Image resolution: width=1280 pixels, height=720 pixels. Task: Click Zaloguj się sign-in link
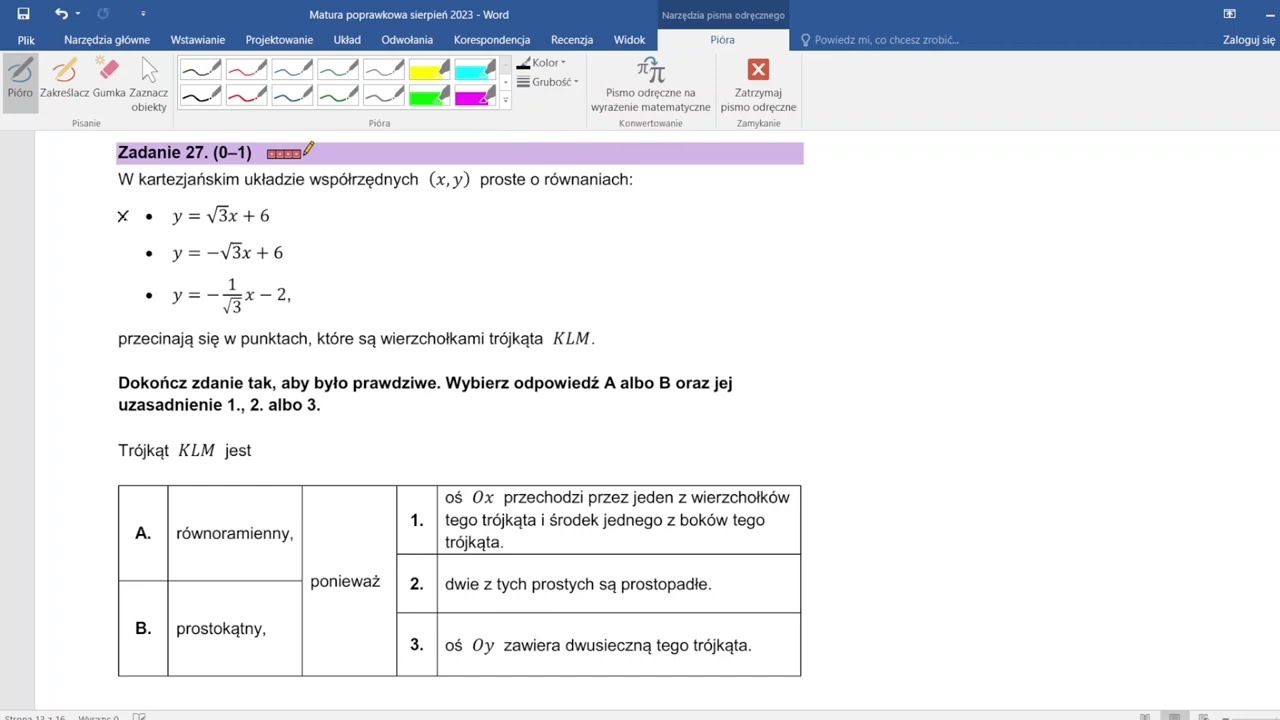coord(1249,40)
